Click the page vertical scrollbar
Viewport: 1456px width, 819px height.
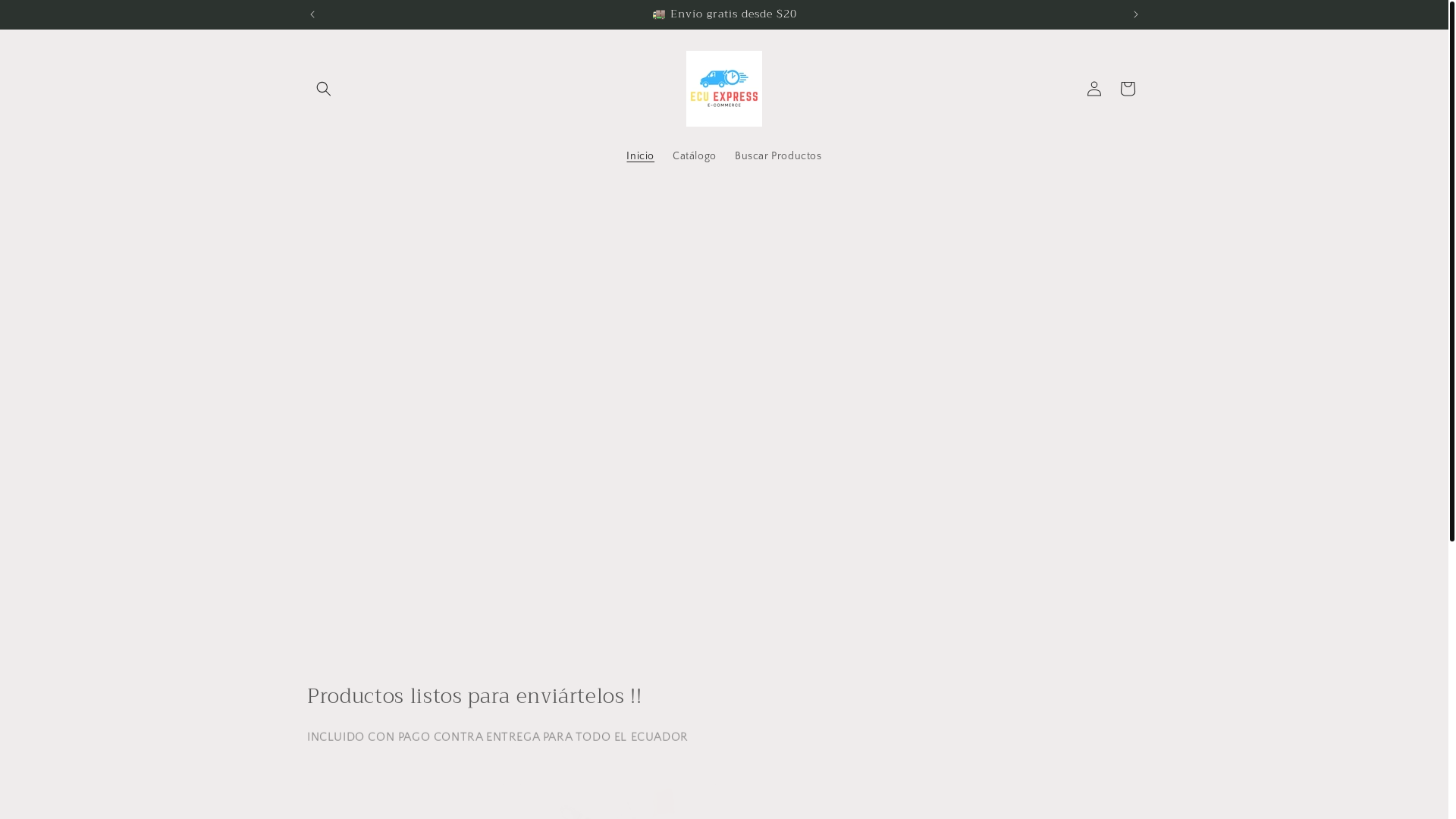[x=1451, y=271]
